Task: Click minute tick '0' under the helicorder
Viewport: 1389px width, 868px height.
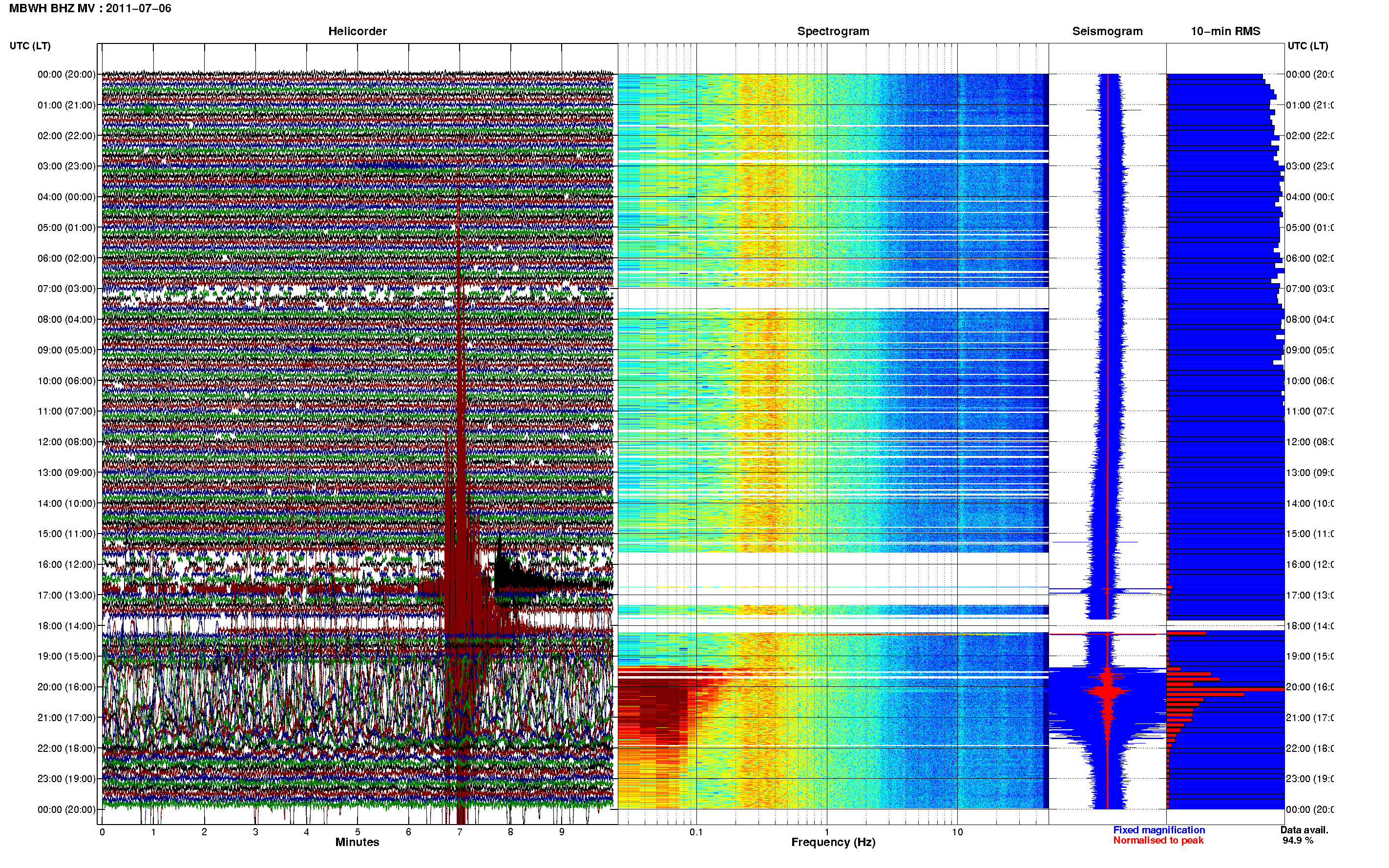Action: pos(102,832)
